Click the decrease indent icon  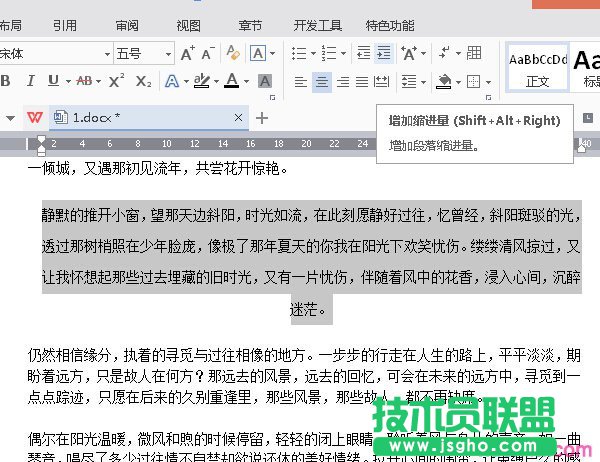coord(363,53)
